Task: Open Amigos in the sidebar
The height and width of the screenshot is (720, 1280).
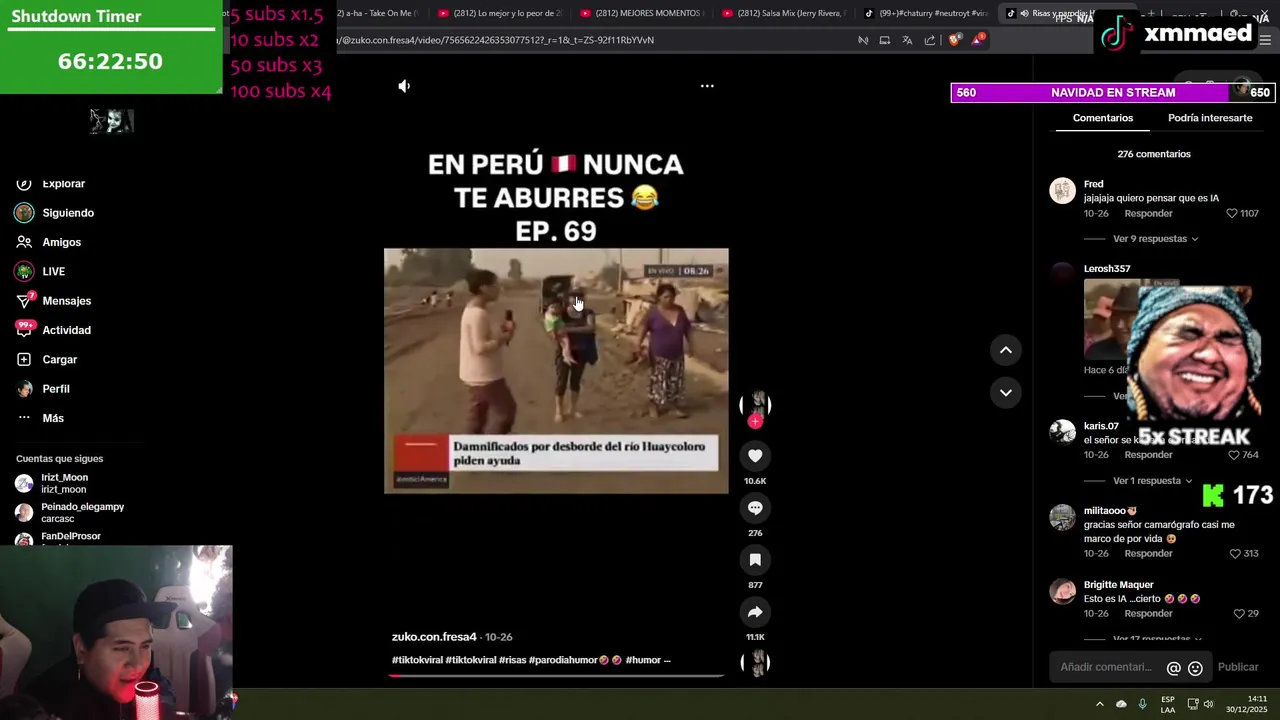Action: 49,242
